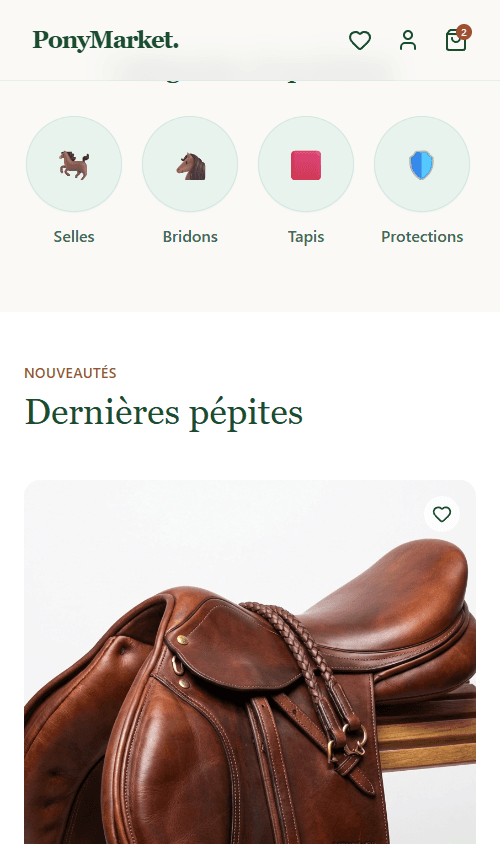This screenshot has width=500, height=844.
Task: Go home via the PonyMarket logo
Action: tap(105, 40)
